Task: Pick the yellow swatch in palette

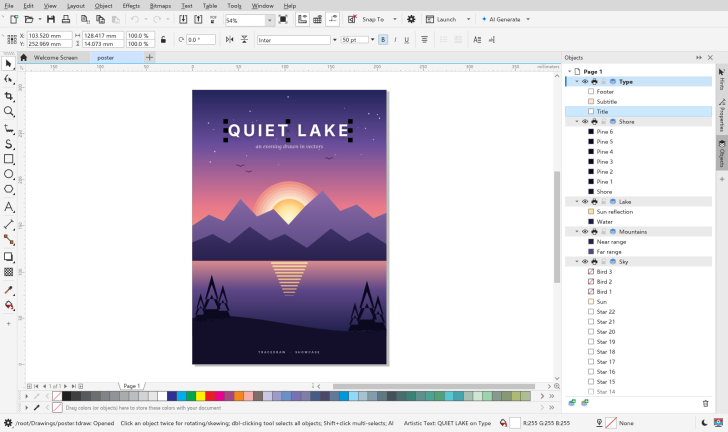Action: coord(200,396)
